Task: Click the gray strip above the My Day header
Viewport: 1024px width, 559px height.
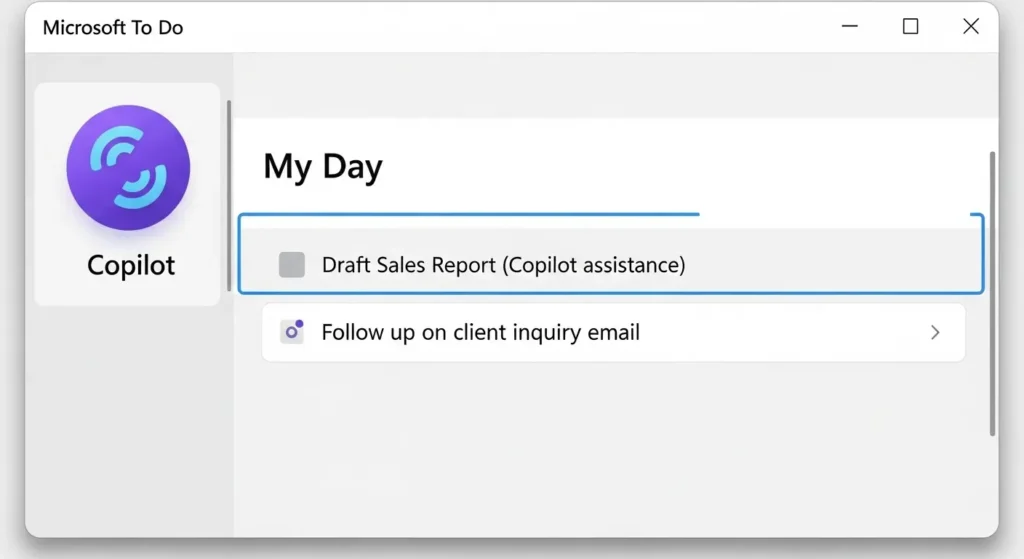Action: [x=610, y=87]
